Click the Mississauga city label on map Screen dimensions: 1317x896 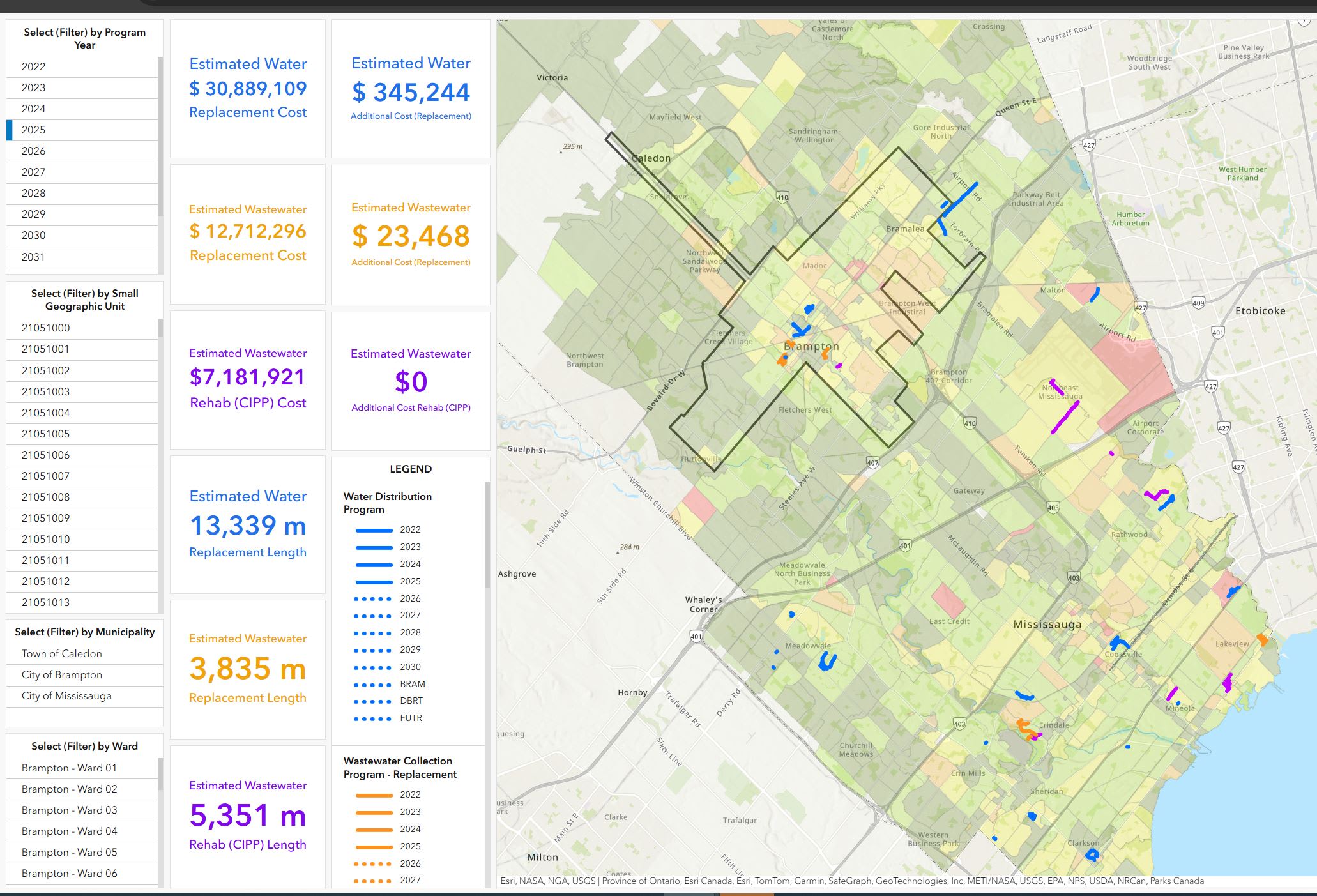1047,625
